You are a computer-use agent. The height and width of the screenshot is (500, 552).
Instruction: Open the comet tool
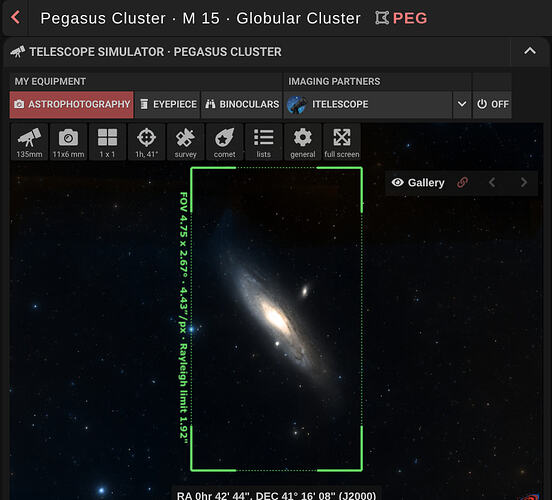pos(225,142)
